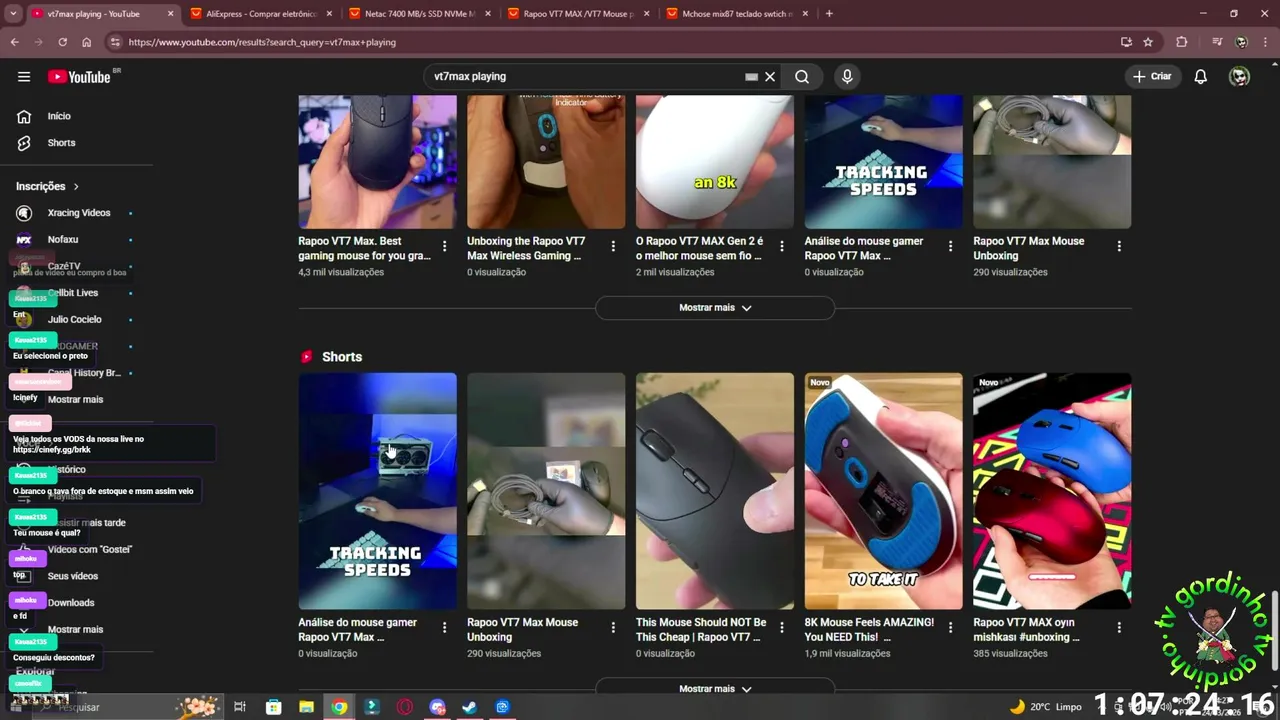
Task: Click the browser address bar URL
Action: 262,42
